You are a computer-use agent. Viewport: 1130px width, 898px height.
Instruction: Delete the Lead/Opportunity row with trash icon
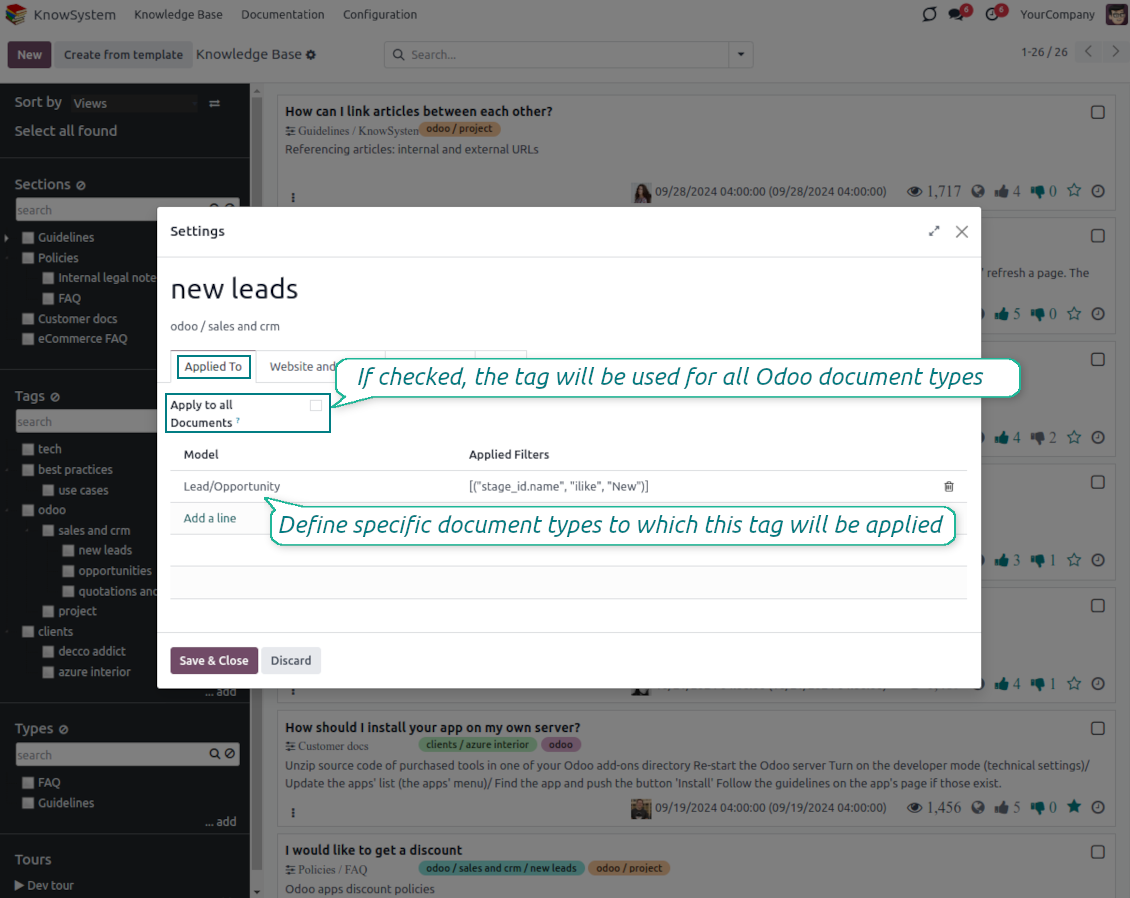coord(948,487)
